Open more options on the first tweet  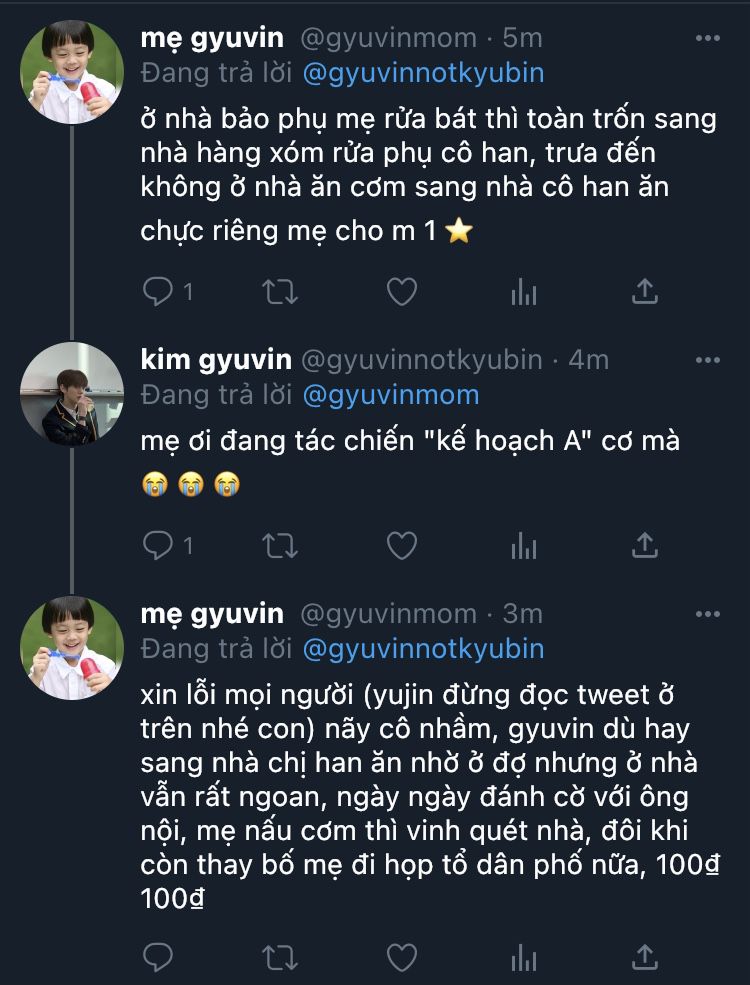click(x=707, y=39)
